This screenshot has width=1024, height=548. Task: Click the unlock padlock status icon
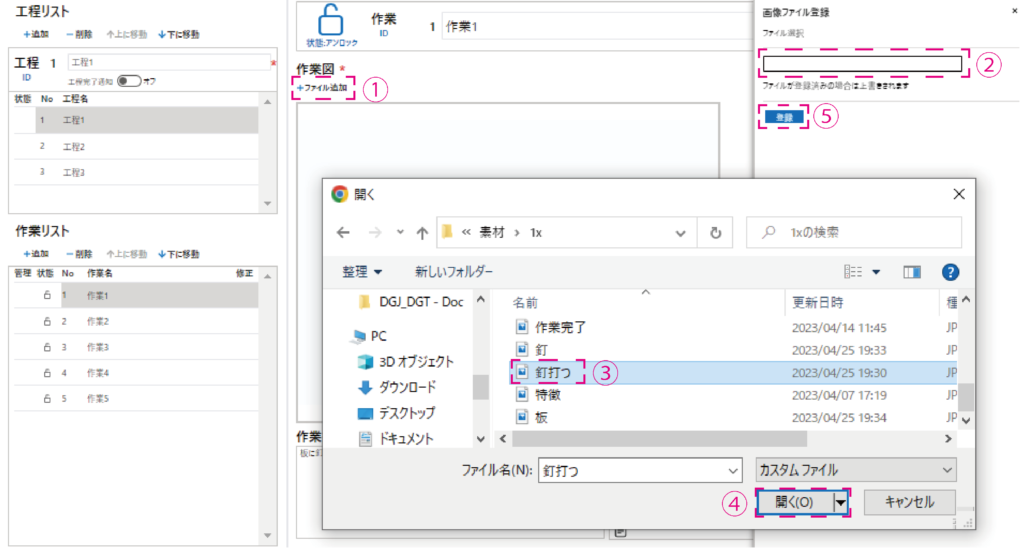(x=330, y=21)
